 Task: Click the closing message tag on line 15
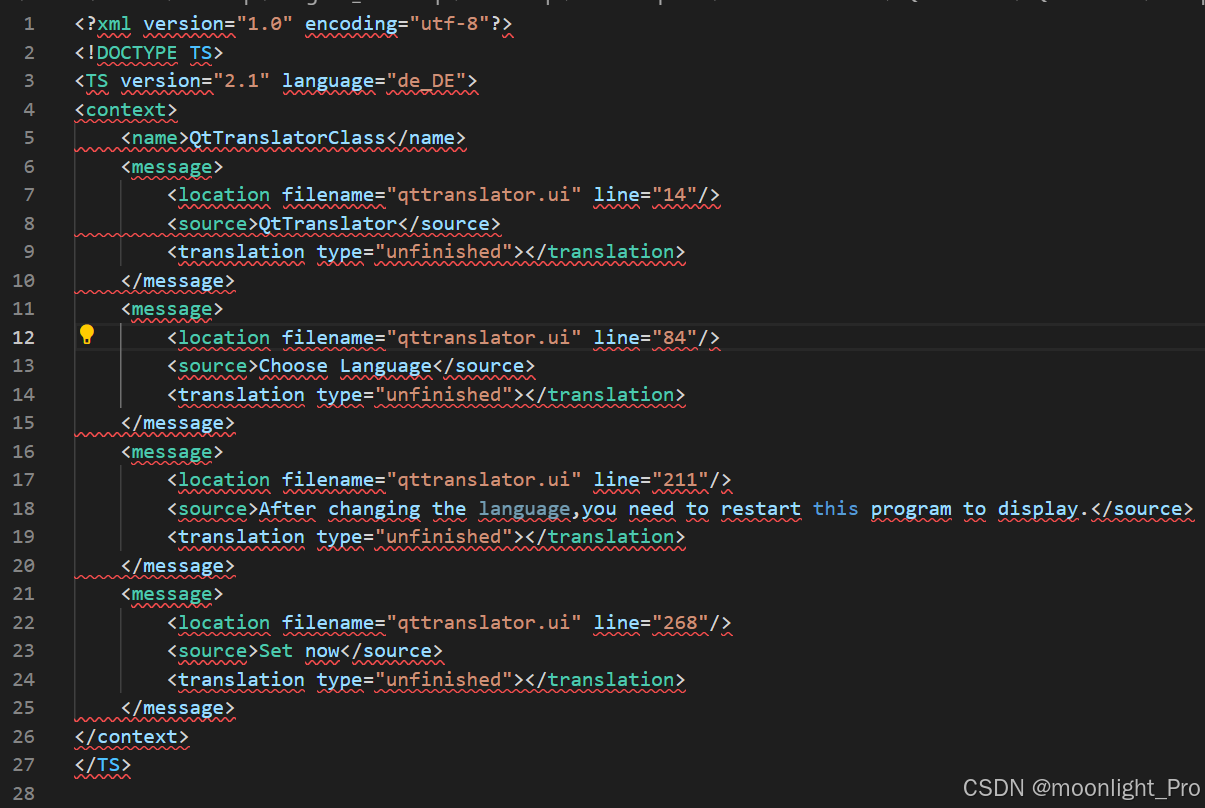click(178, 422)
